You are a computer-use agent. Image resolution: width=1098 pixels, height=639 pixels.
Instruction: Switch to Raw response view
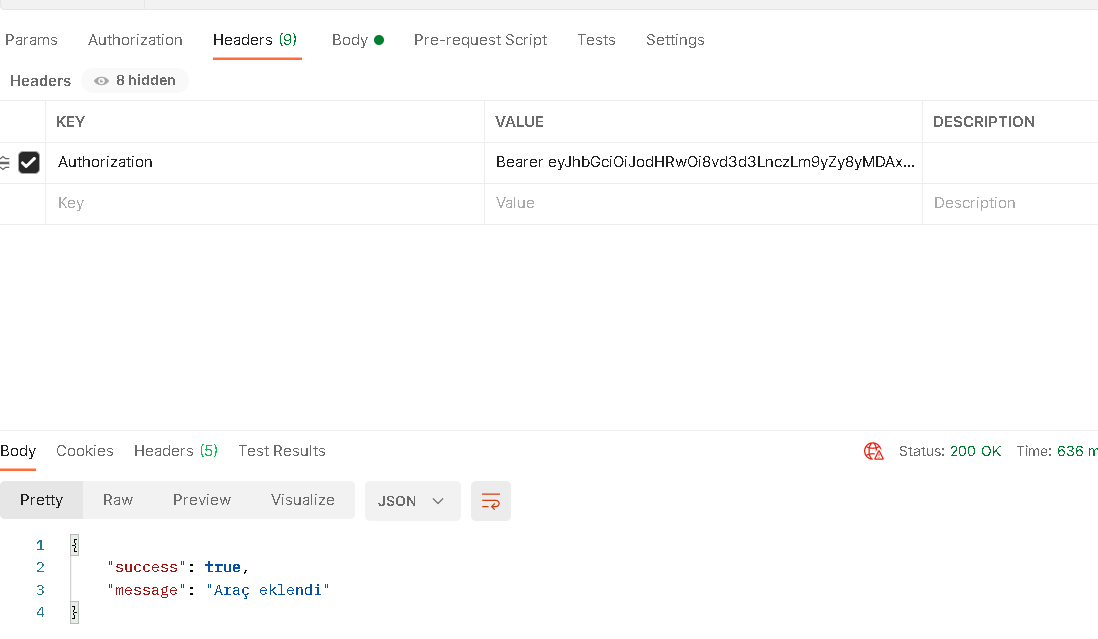[117, 500]
